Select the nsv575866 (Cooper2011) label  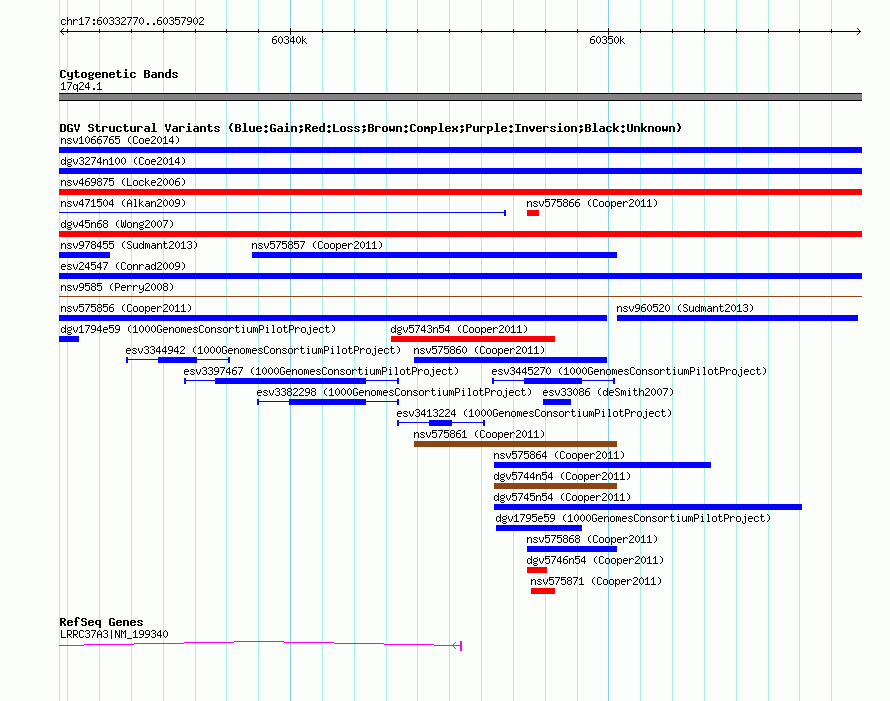pyautogui.click(x=592, y=203)
